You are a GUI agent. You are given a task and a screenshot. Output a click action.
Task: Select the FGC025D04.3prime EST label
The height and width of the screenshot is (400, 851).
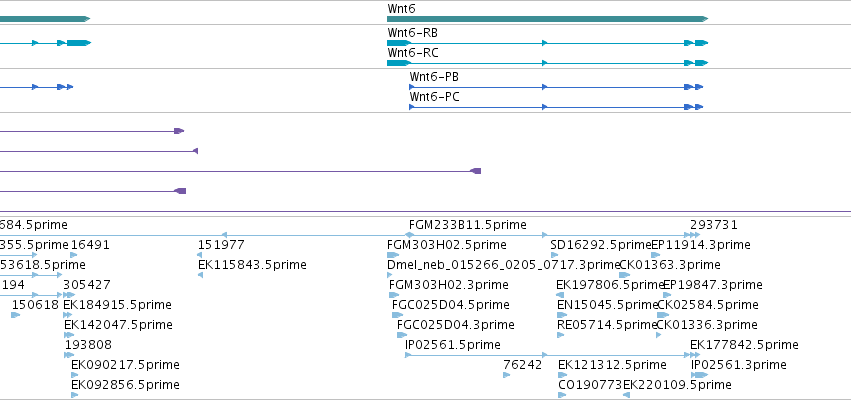pyautogui.click(x=456, y=325)
